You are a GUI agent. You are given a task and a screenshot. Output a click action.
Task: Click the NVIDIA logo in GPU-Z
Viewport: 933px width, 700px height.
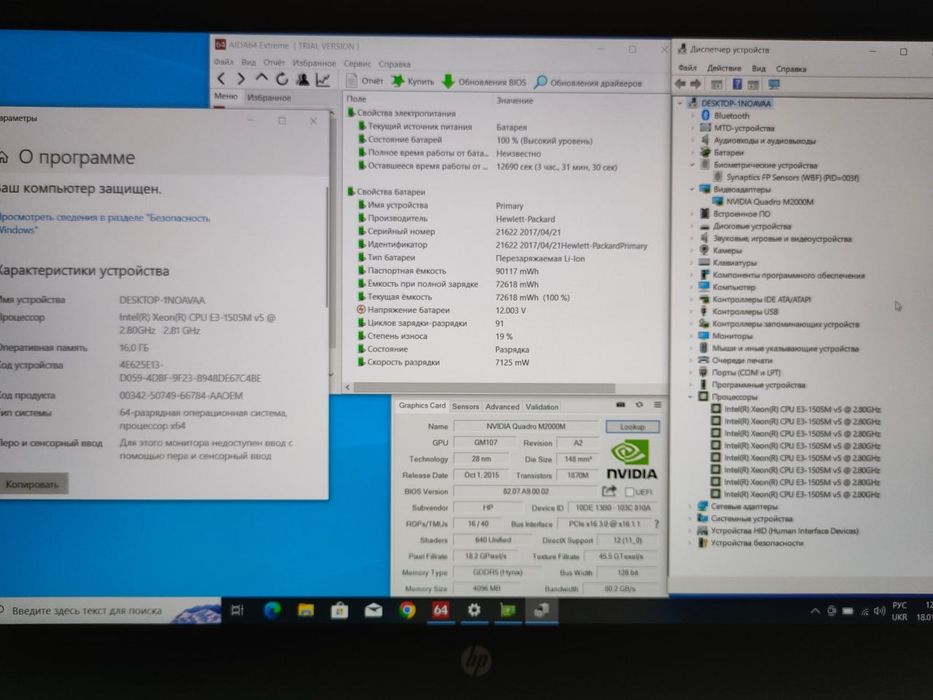pyautogui.click(x=631, y=460)
